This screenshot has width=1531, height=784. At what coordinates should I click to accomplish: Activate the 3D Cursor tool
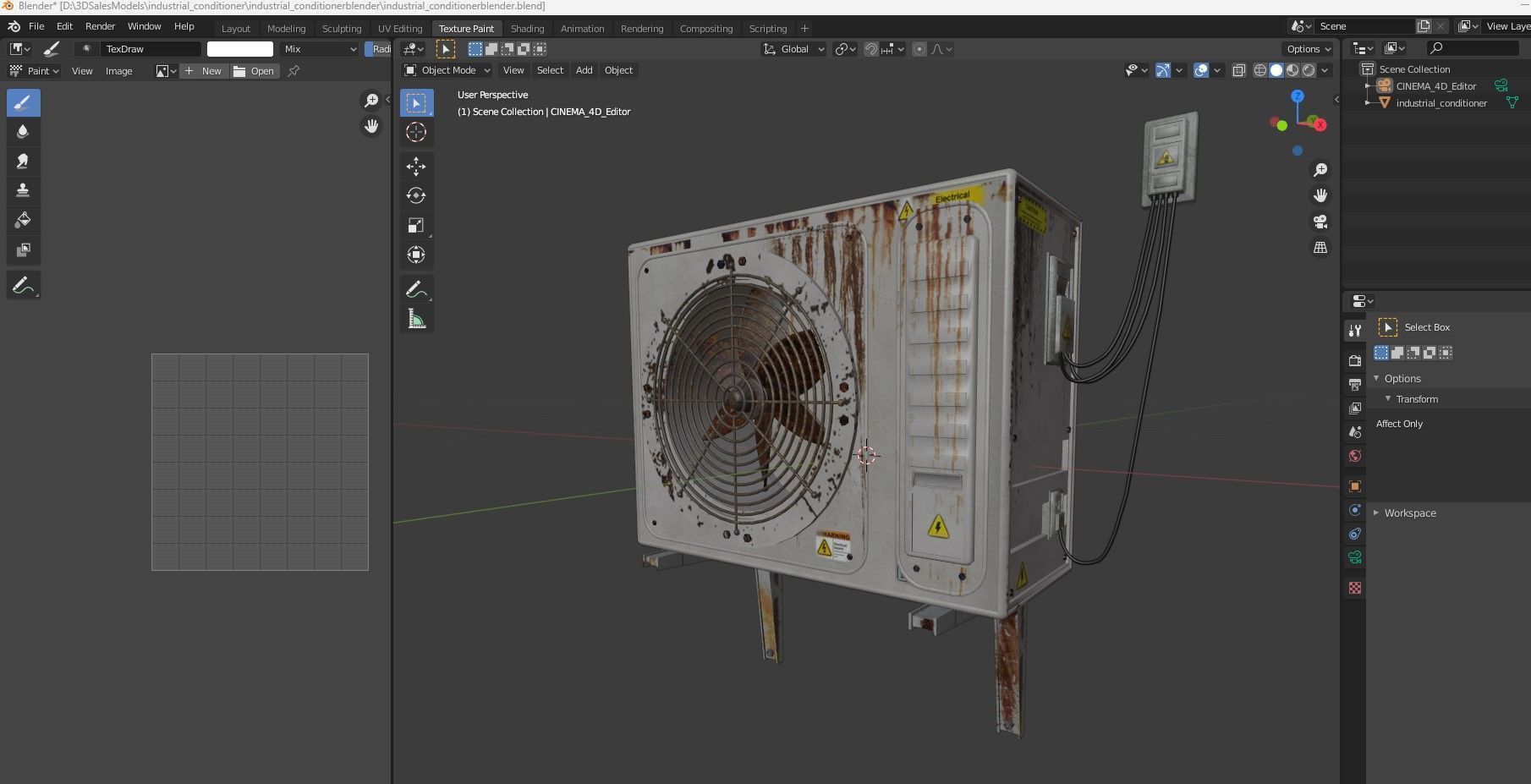coord(416,132)
